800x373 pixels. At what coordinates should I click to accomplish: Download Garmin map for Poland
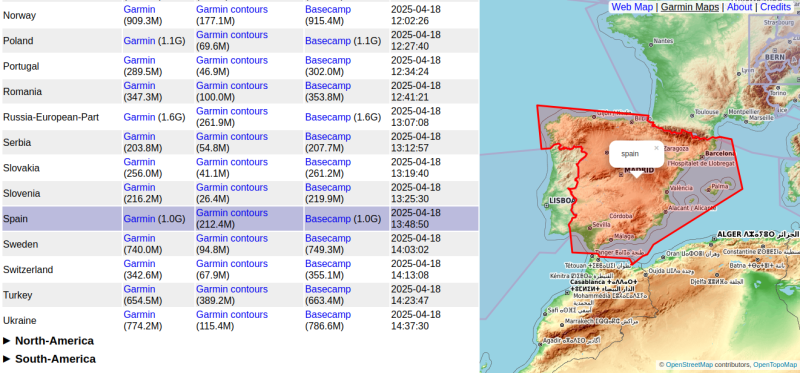click(139, 41)
